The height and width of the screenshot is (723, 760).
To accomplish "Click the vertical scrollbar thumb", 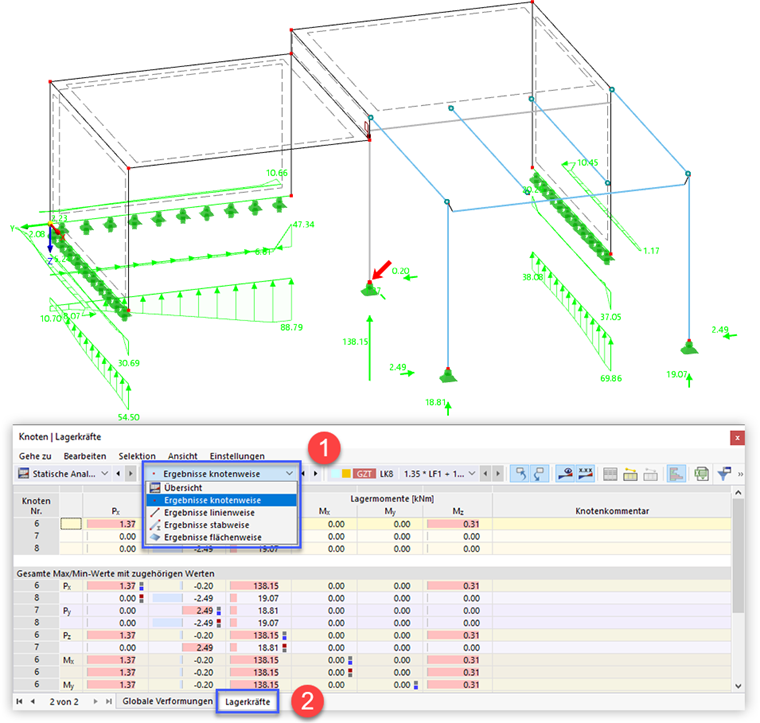I will 738,555.
